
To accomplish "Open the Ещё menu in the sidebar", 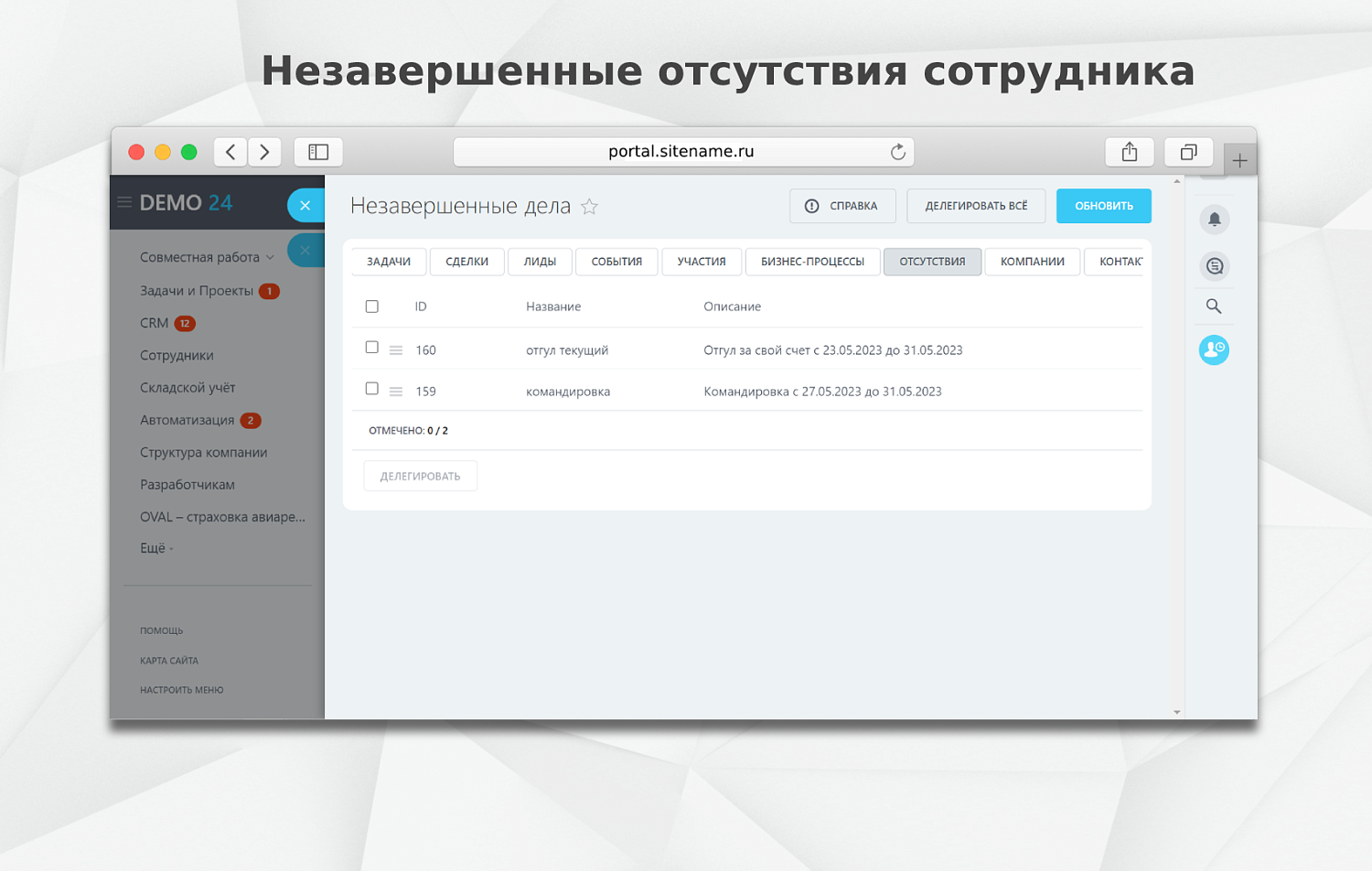I will click(x=152, y=547).
